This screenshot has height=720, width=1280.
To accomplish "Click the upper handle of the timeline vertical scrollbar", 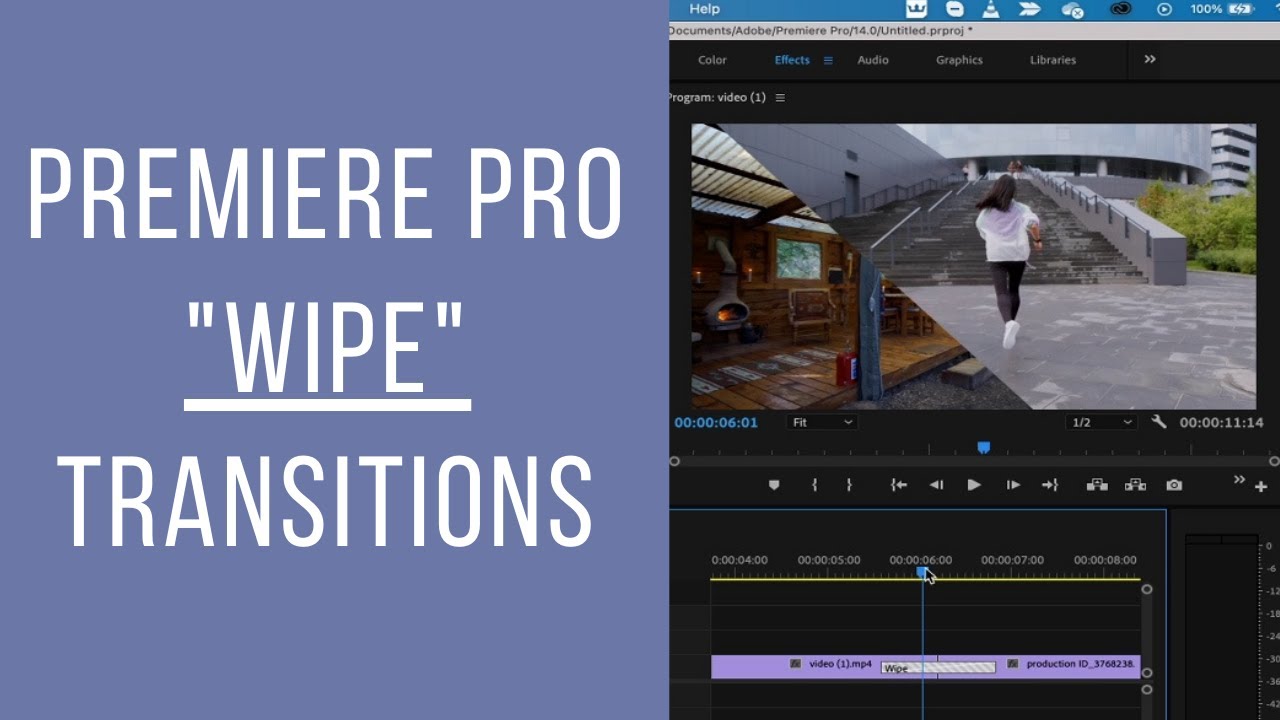I will [1147, 589].
